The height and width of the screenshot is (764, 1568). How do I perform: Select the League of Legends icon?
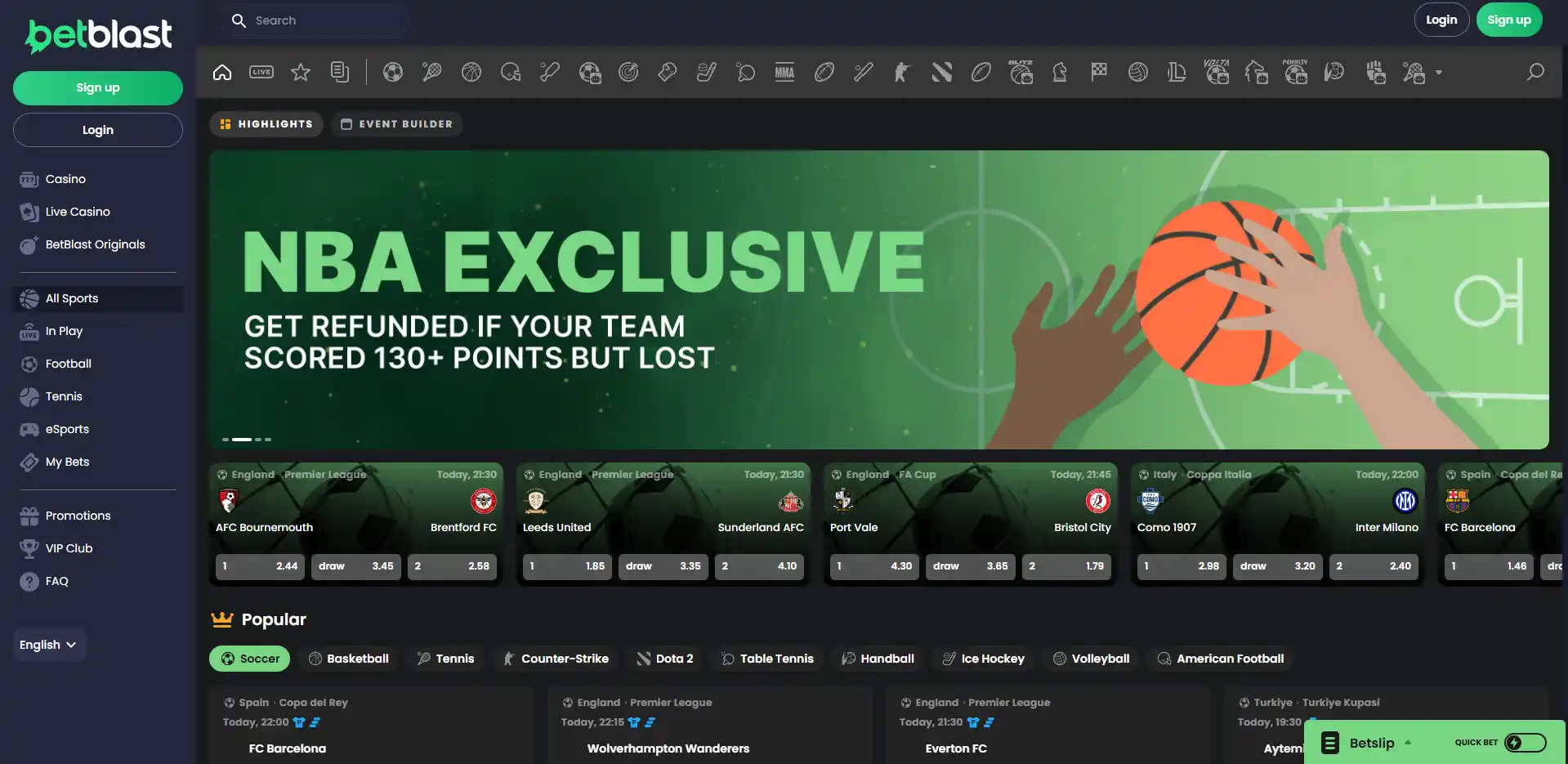pos(1177,73)
